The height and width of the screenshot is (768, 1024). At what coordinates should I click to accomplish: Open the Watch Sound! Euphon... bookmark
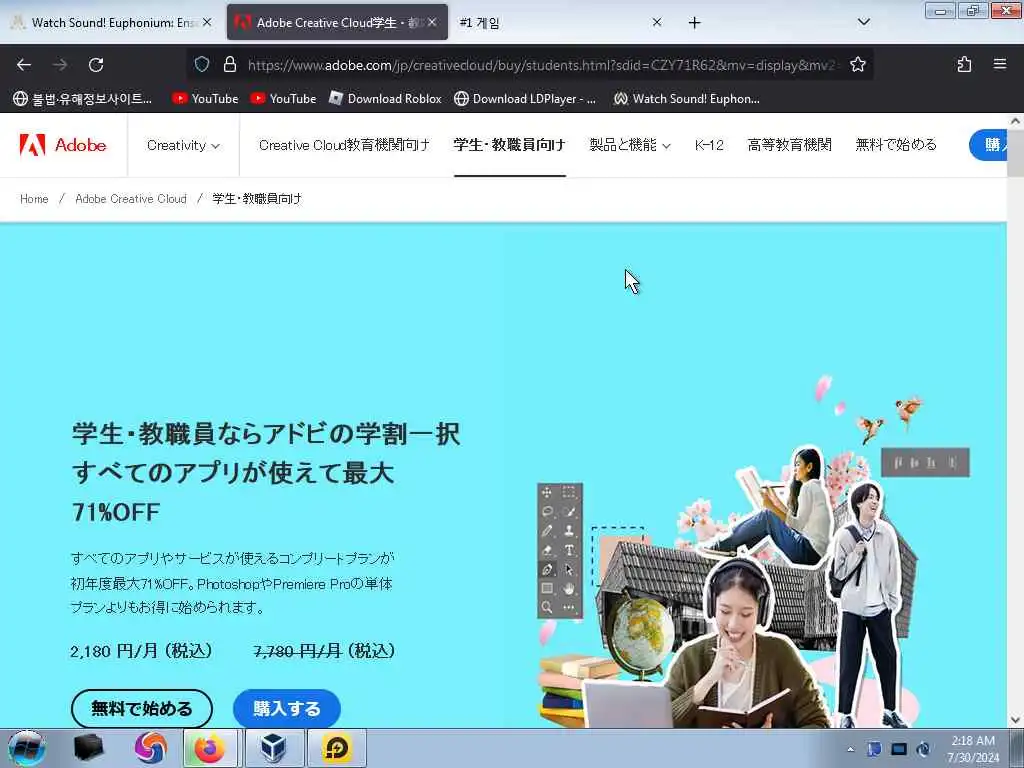686,99
